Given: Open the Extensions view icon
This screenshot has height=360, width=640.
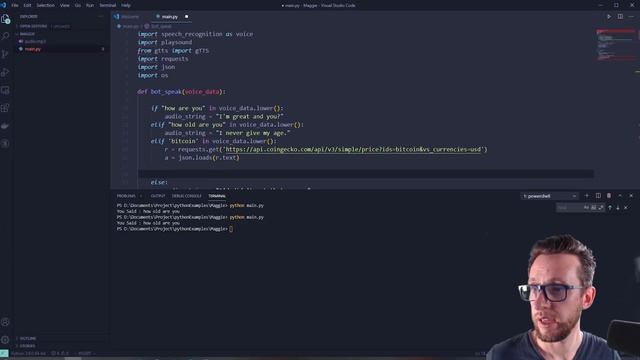Looking at the screenshot, I should coord(5,108).
